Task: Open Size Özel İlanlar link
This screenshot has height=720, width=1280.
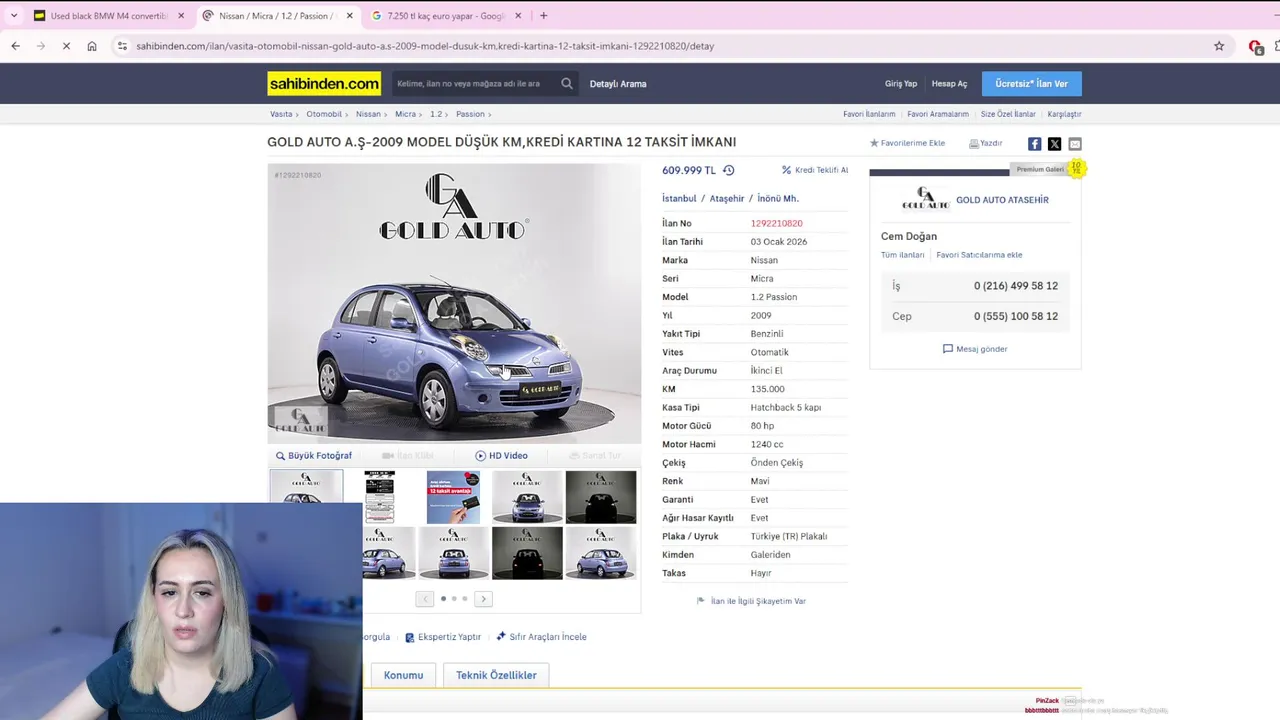Action: point(1008,114)
